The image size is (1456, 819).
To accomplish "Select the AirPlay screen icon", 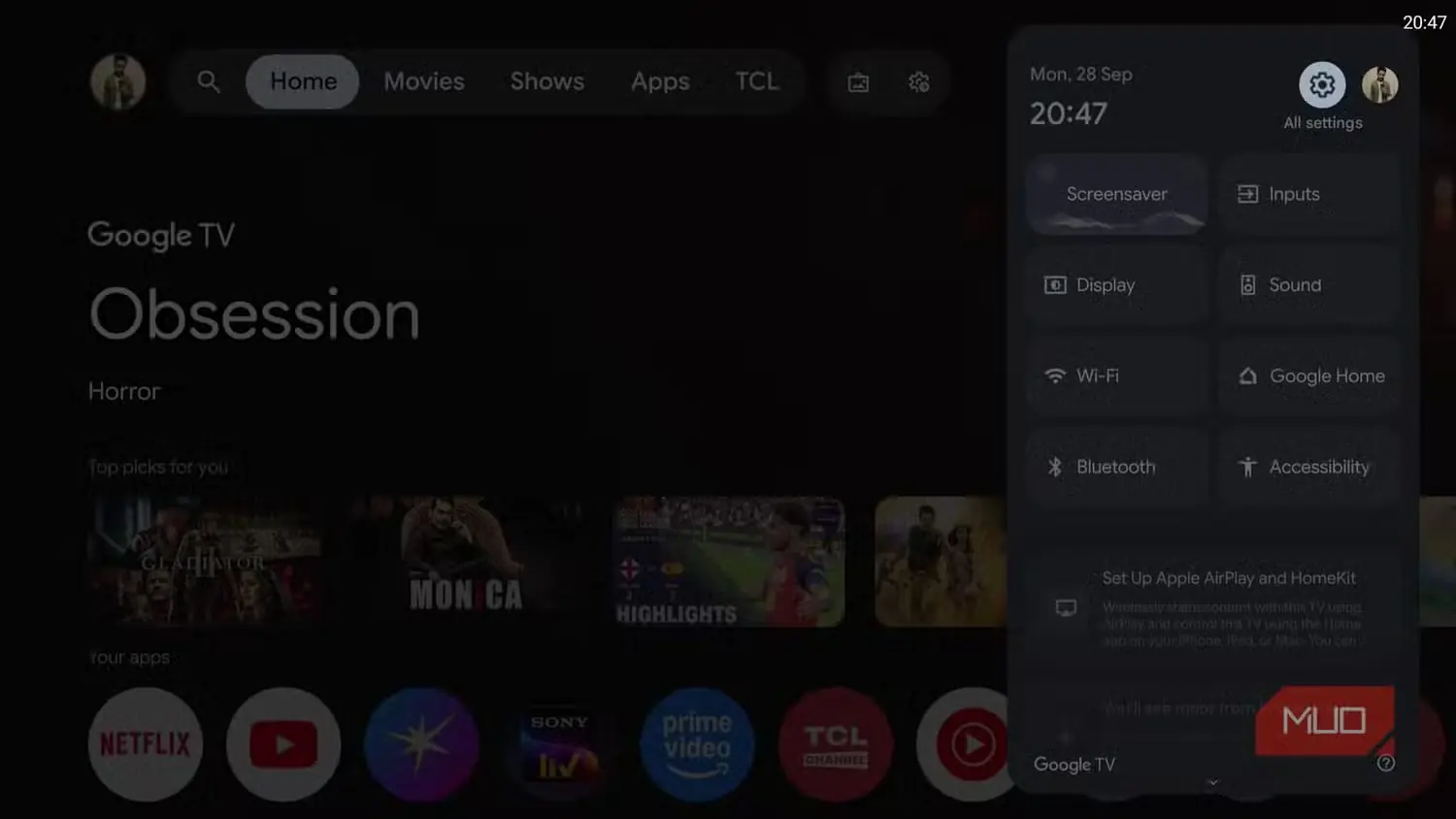I will [x=1066, y=608].
